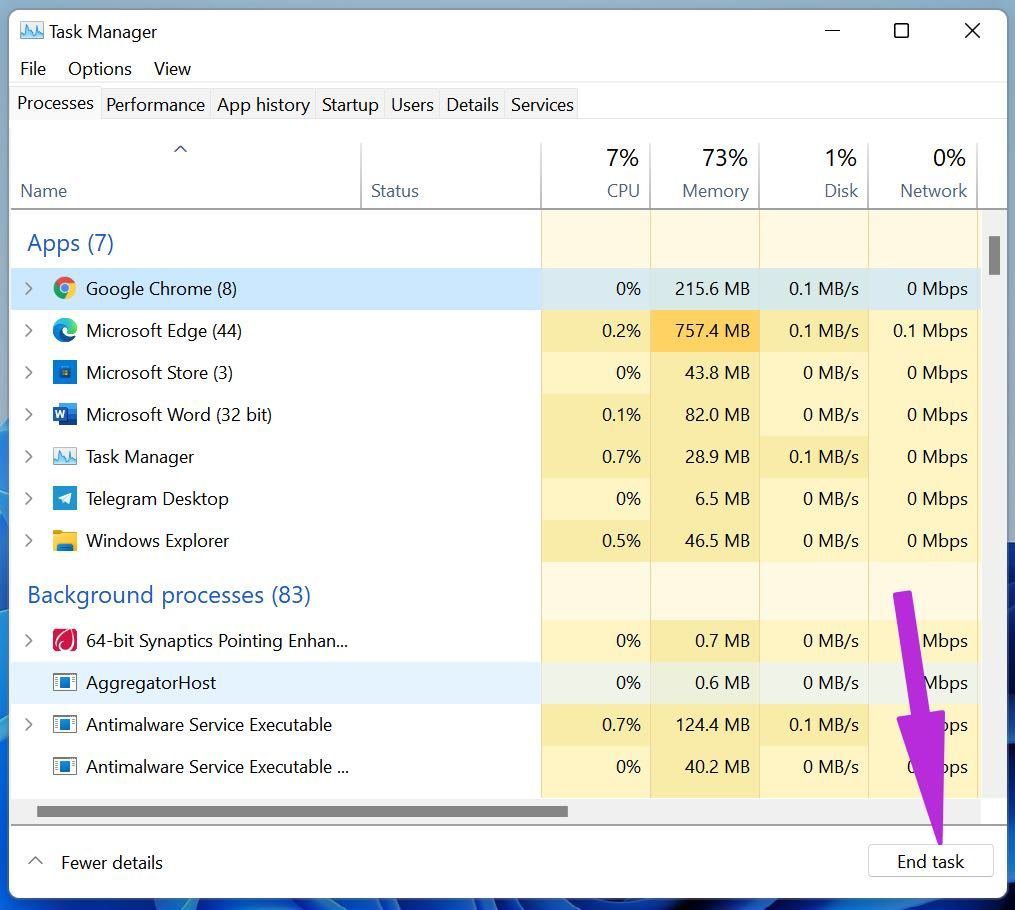1015x910 pixels.
Task: Sort by the Memory column header
Action: (x=704, y=175)
